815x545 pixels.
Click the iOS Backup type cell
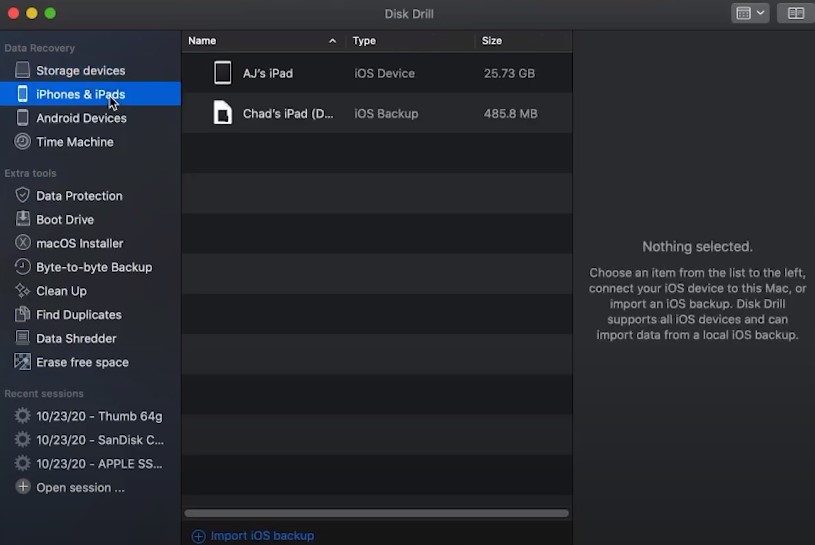click(x=386, y=113)
